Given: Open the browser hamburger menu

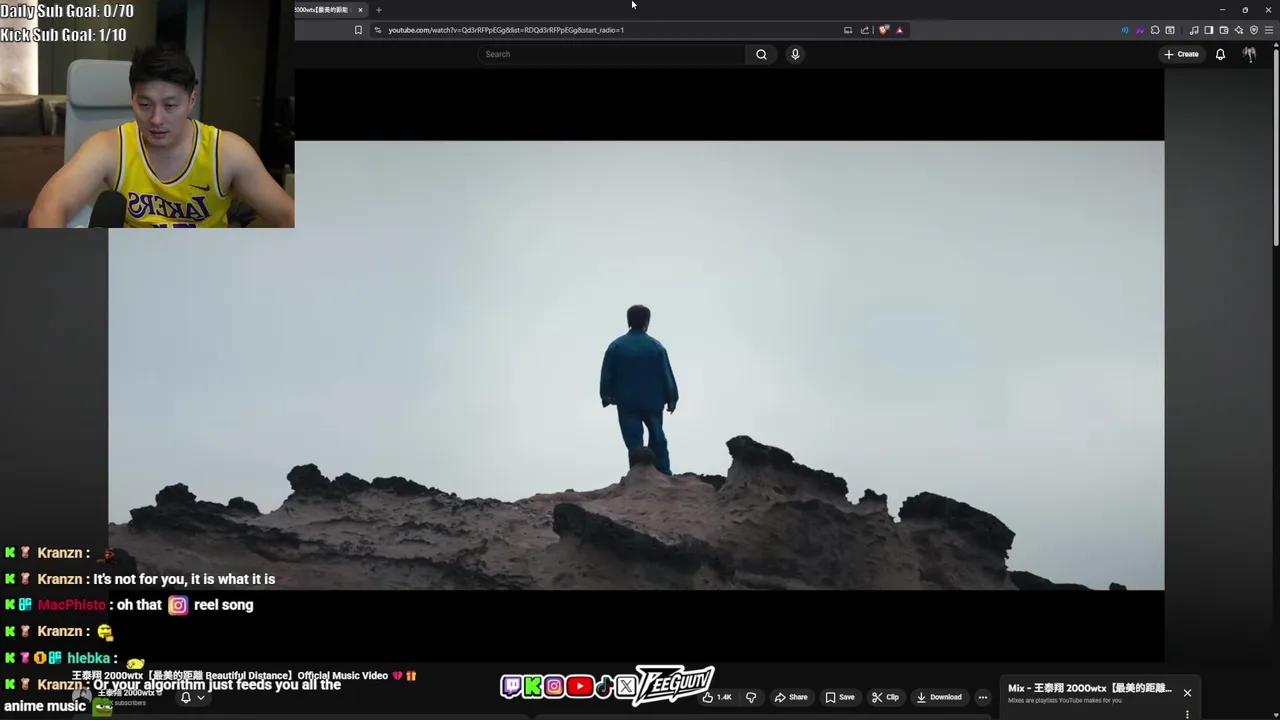Looking at the screenshot, I should [1269, 30].
